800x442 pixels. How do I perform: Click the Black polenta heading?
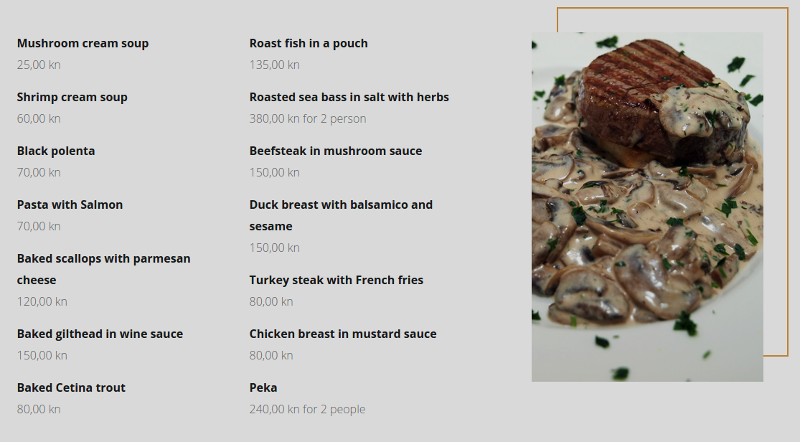[x=56, y=152]
